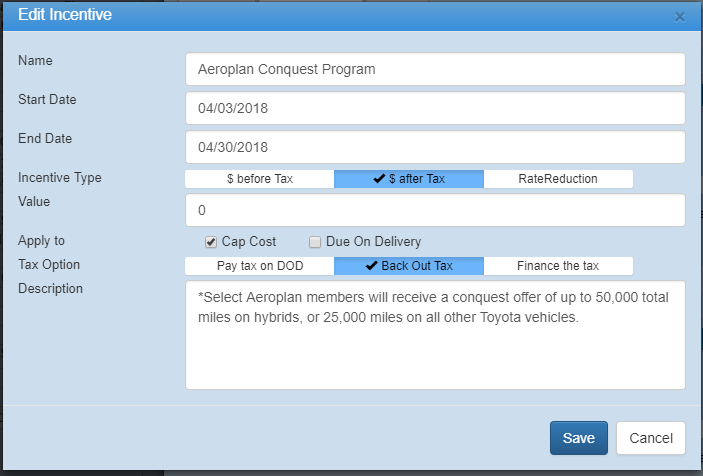The image size is (703, 476).
Task: Click the Name input field
Action: point(435,70)
